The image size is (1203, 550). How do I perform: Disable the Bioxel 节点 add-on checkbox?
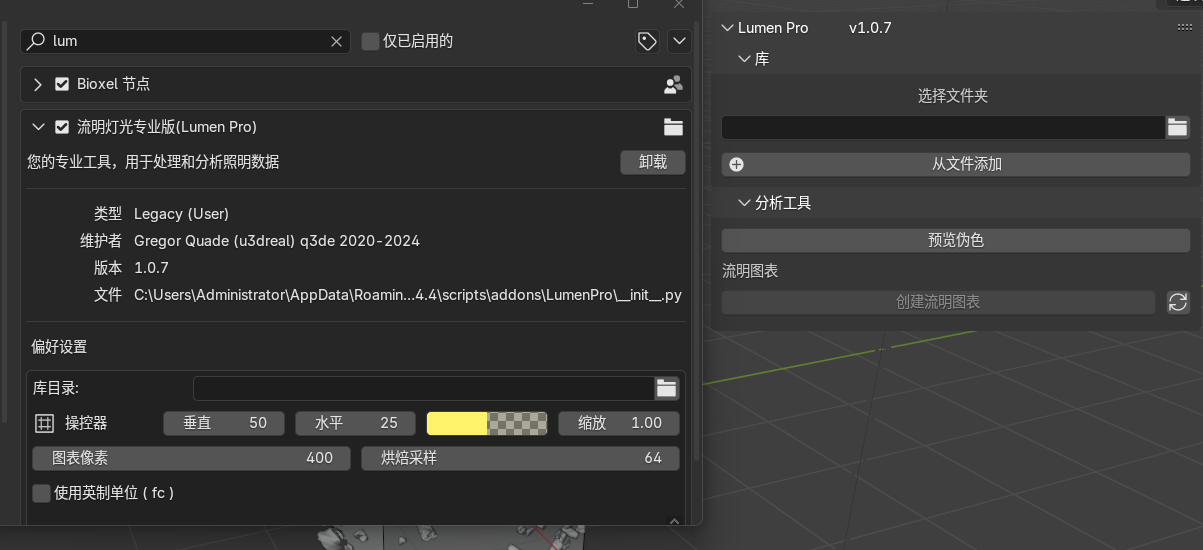click(x=62, y=85)
